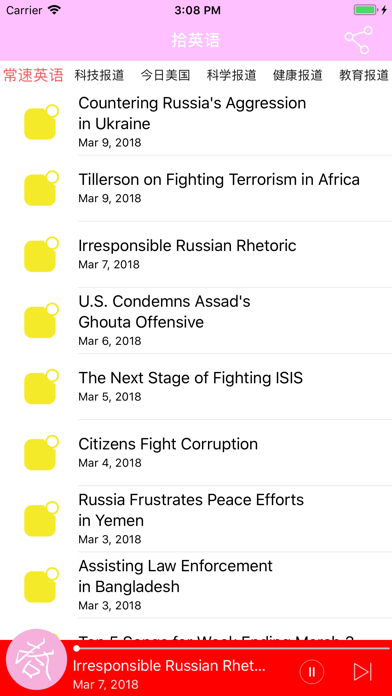Click yellow icon beside Tillerson on Fighting Terrorism
The height and width of the screenshot is (696, 392).
coord(41,188)
